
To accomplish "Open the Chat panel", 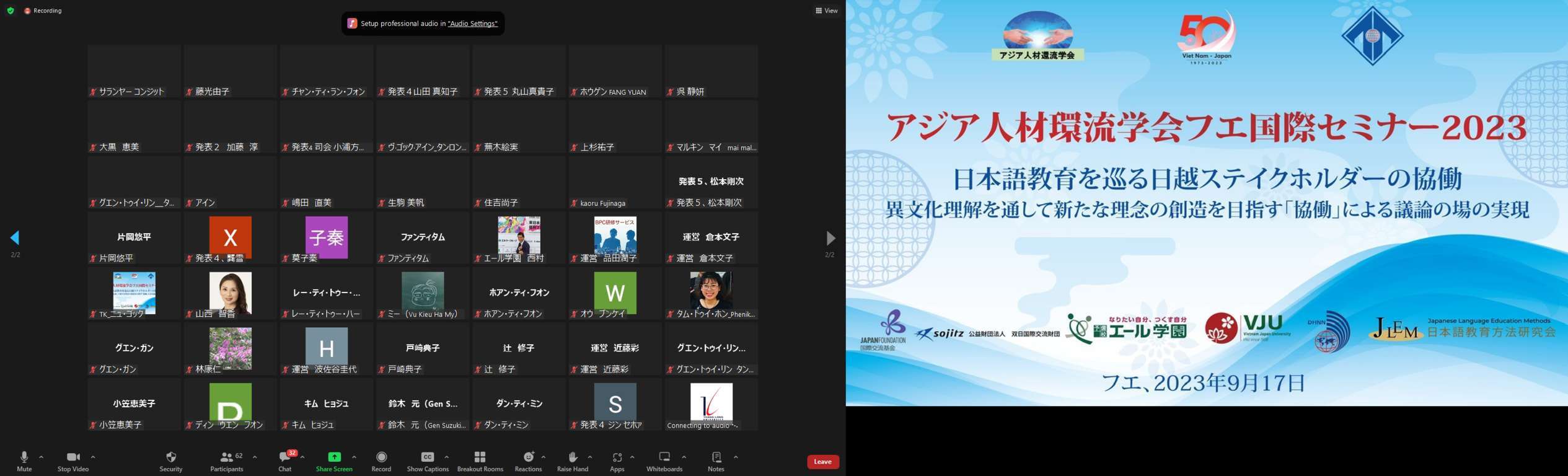I will point(284,457).
